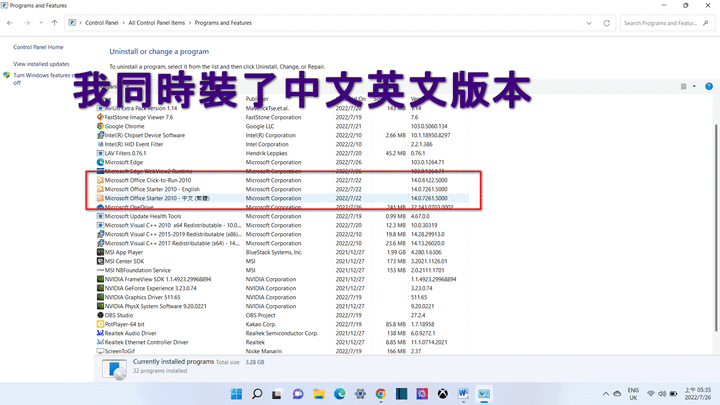Image resolution: width=720 pixels, height=405 pixels.
Task: Click All Control Panel Items breadcrumb
Action: (157, 22)
